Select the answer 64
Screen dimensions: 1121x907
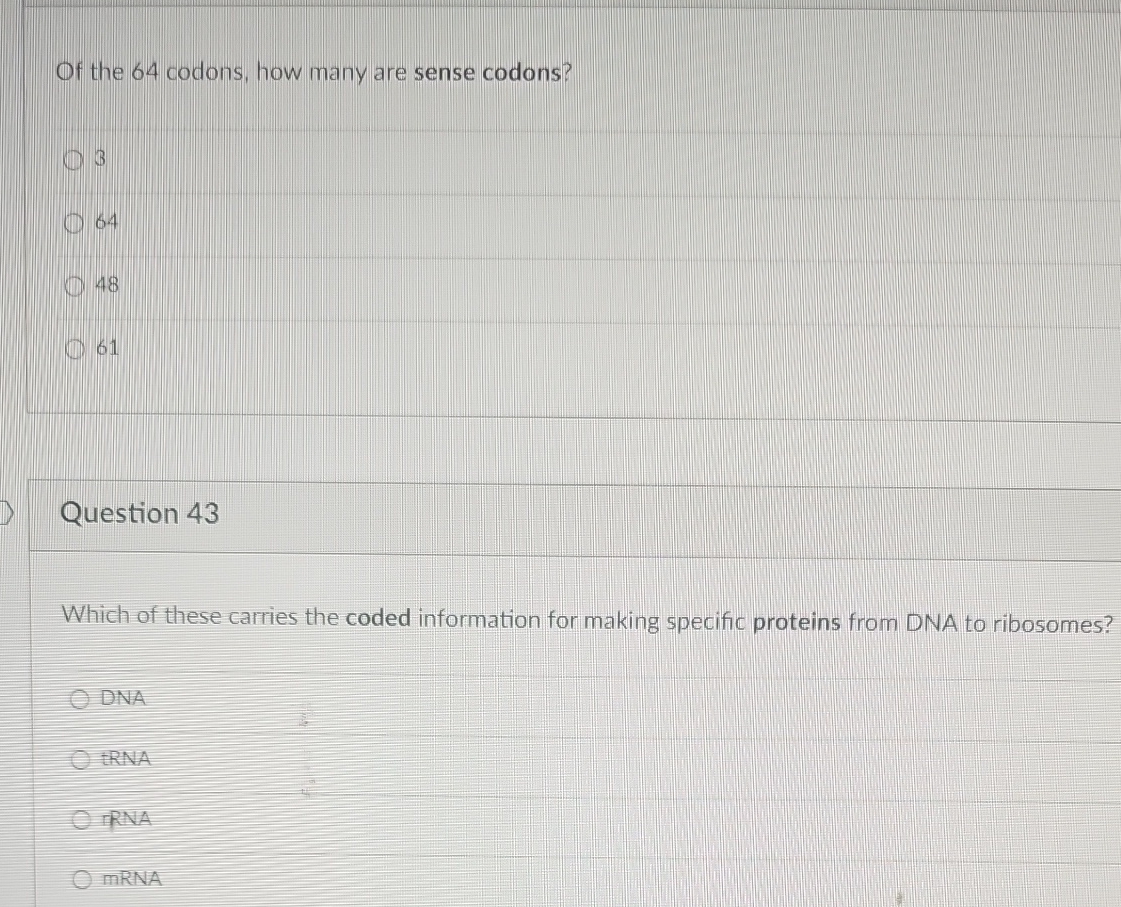point(72,222)
